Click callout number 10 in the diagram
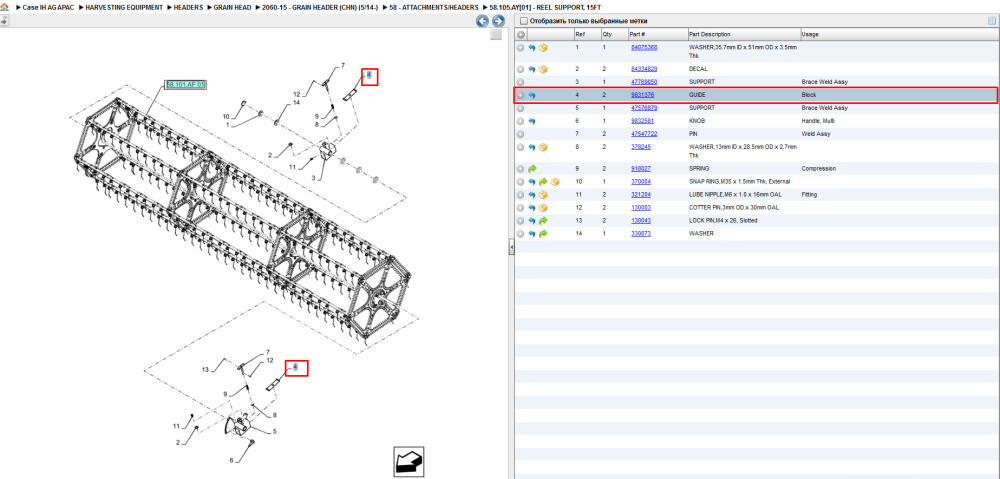The width and height of the screenshot is (1000, 479). click(225, 117)
